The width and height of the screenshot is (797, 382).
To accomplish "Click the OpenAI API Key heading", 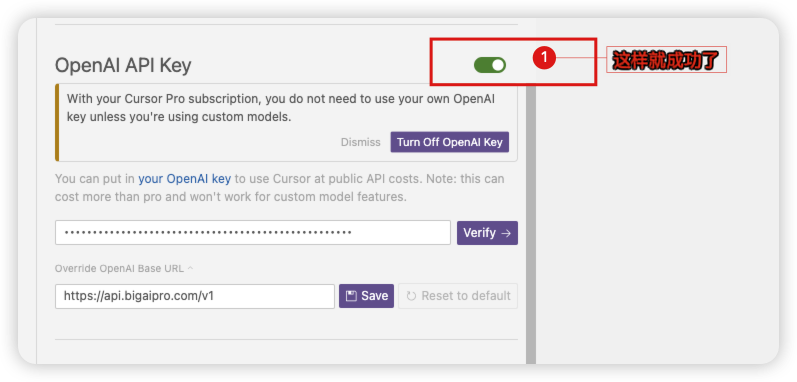I will coord(123,66).
